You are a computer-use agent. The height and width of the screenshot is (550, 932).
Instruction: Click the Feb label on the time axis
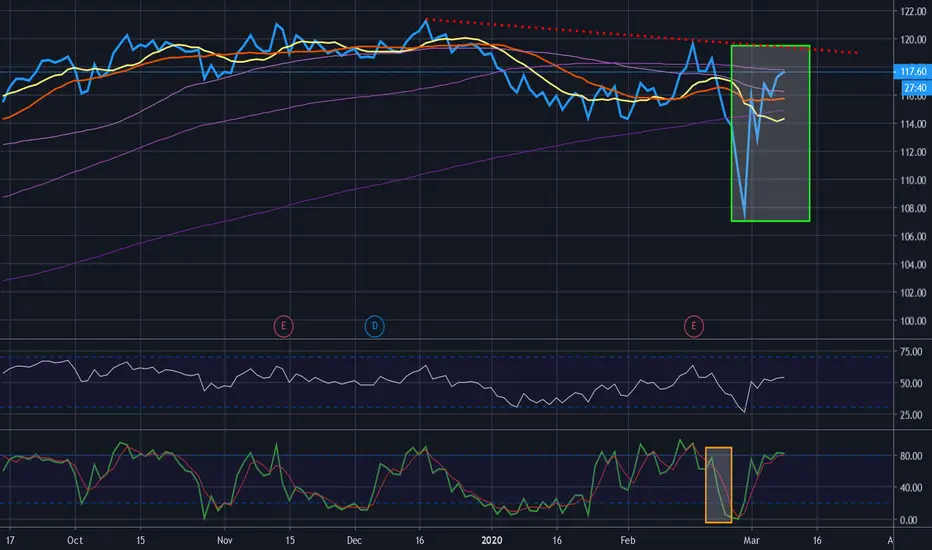tap(628, 540)
